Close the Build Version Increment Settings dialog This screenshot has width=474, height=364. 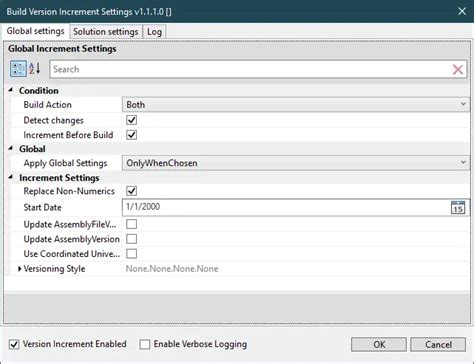462,11
